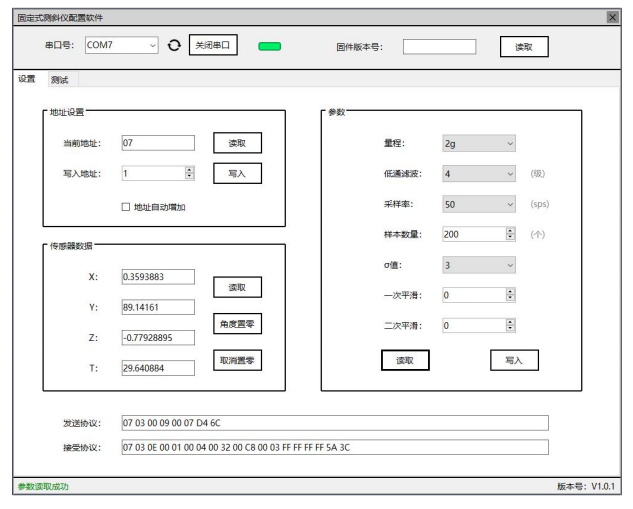Image resolution: width=633 pixels, height=509 pixels.
Task: Close the configuration software window
Action: (612, 18)
